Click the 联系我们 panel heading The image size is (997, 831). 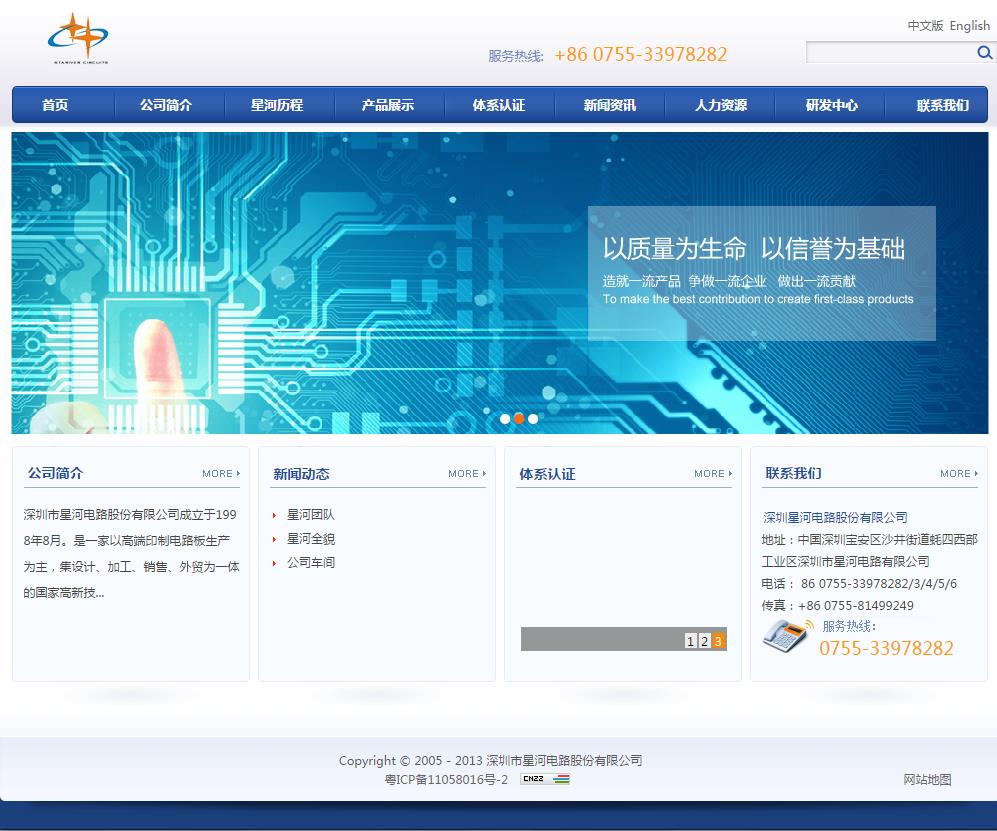tap(794, 473)
